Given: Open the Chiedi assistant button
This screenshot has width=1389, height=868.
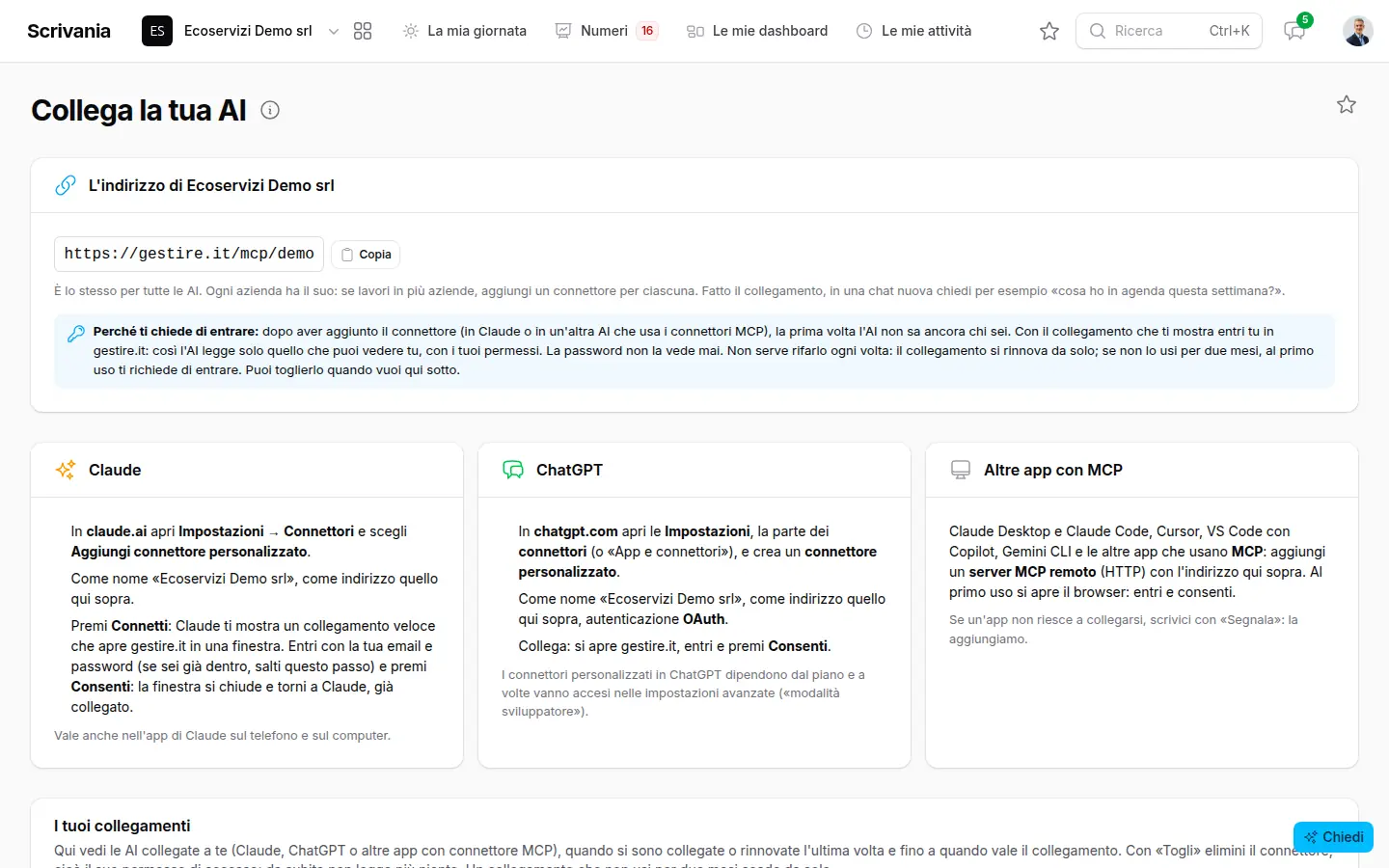Looking at the screenshot, I should click(1333, 837).
